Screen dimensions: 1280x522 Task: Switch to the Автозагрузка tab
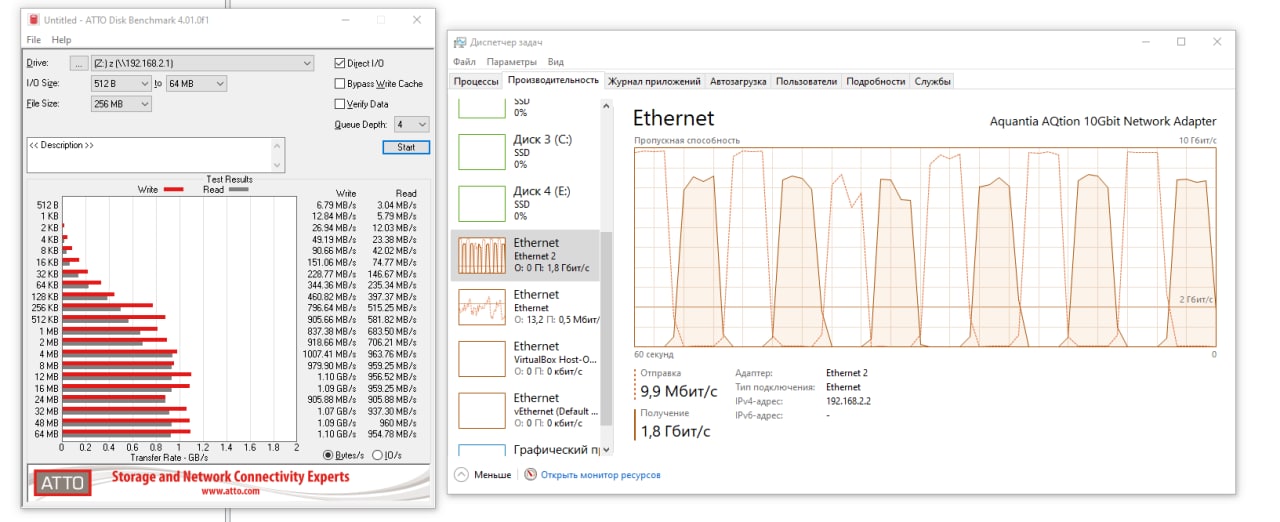click(738, 81)
